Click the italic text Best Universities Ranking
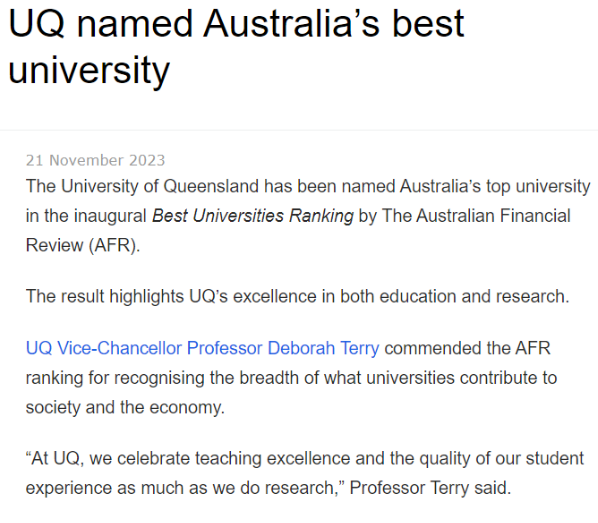This screenshot has width=598, height=523. pyautogui.click(x=253, y=216)
